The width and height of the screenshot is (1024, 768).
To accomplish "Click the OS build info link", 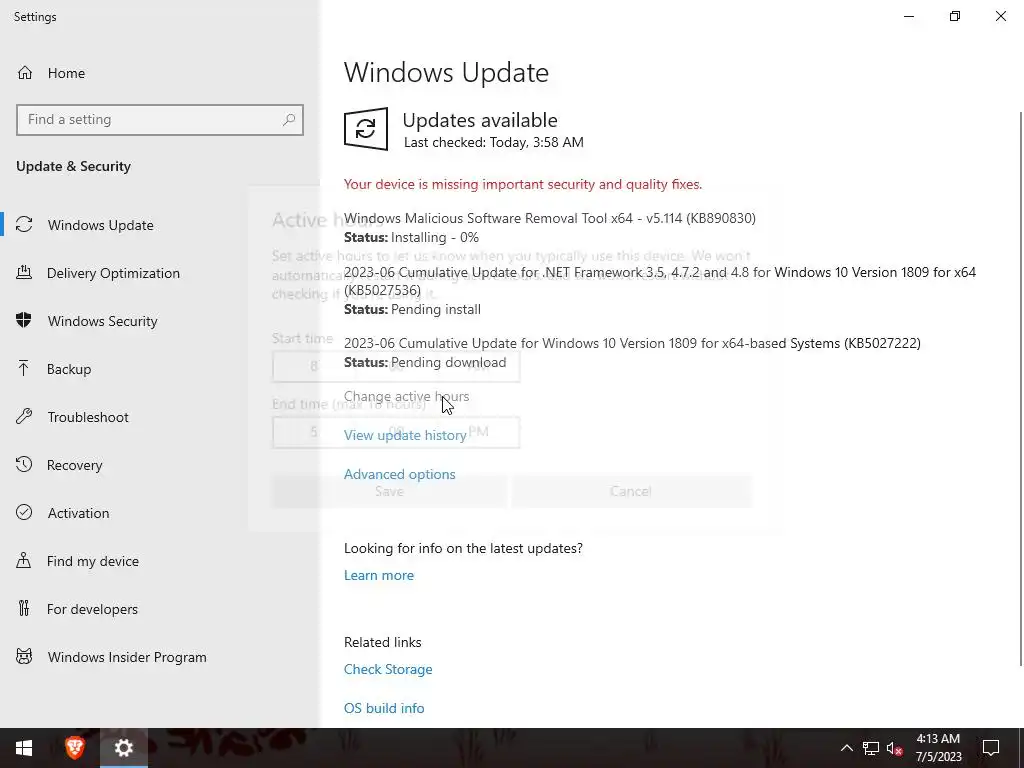I will [x=384, y=708].
